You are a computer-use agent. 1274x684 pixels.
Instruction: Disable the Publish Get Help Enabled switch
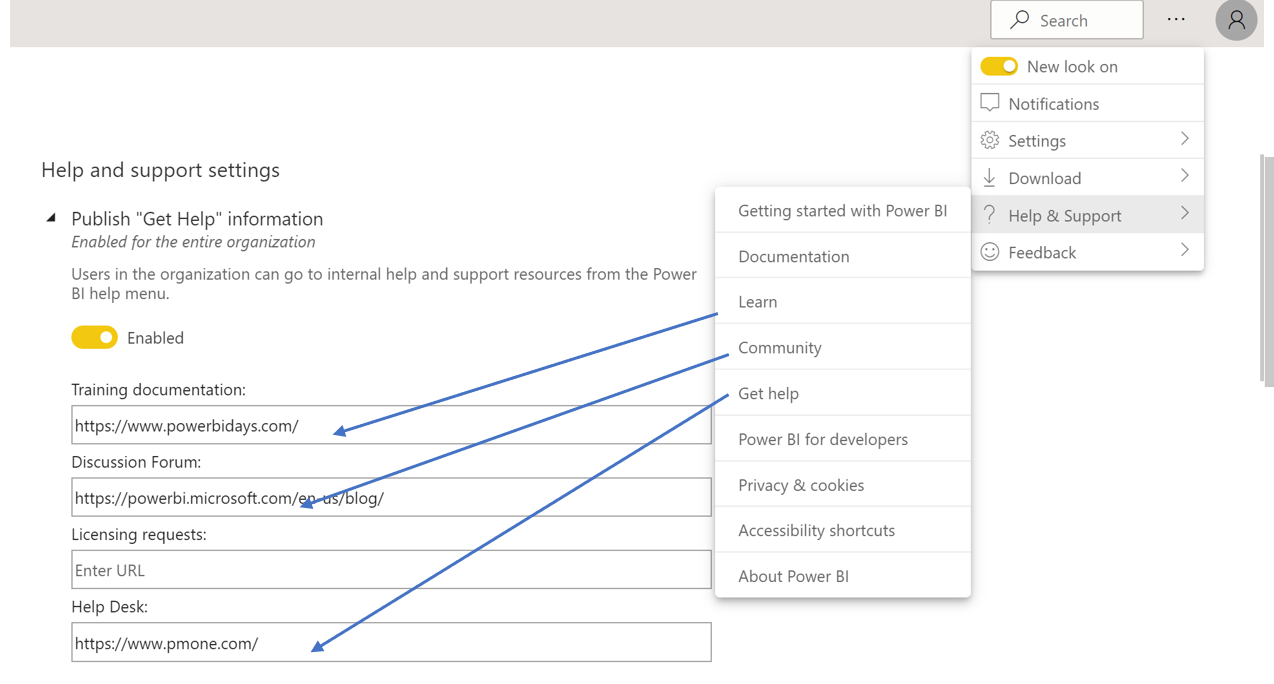[94, 338]
